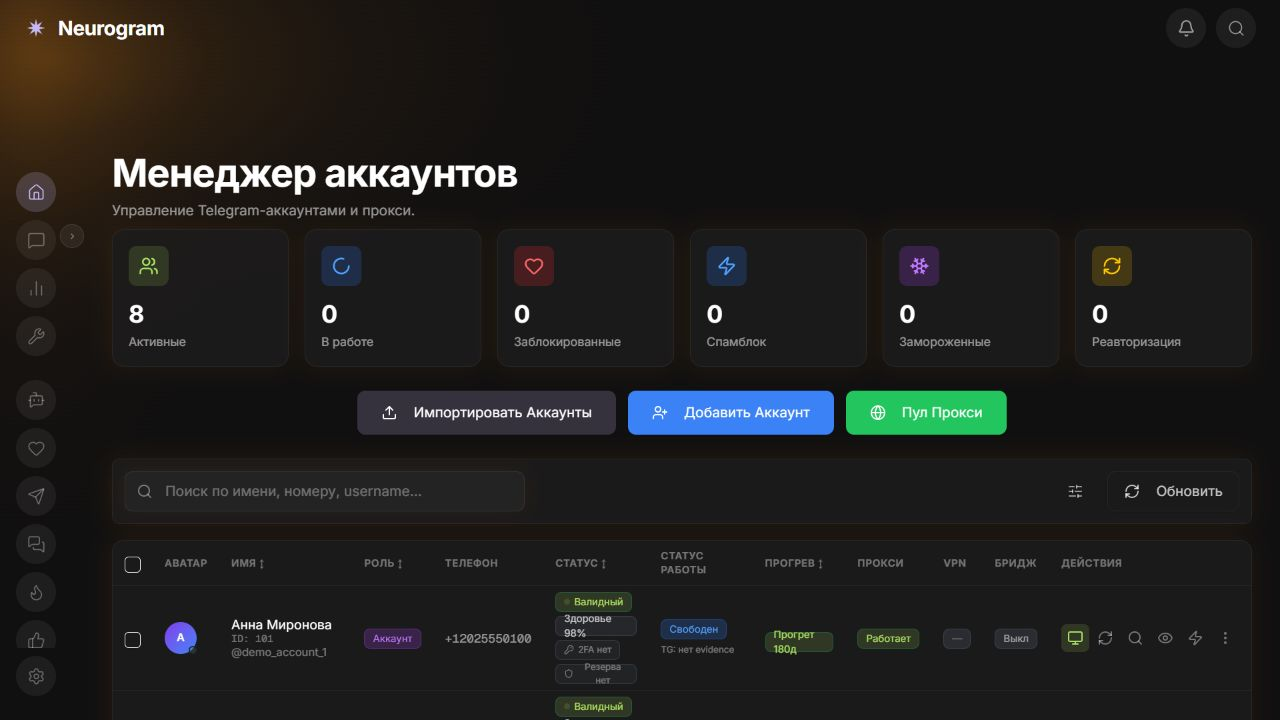Open the bot sidebar icon
Image resolution: width=1280 pixels, height=720 pixels.
(36, 400)
